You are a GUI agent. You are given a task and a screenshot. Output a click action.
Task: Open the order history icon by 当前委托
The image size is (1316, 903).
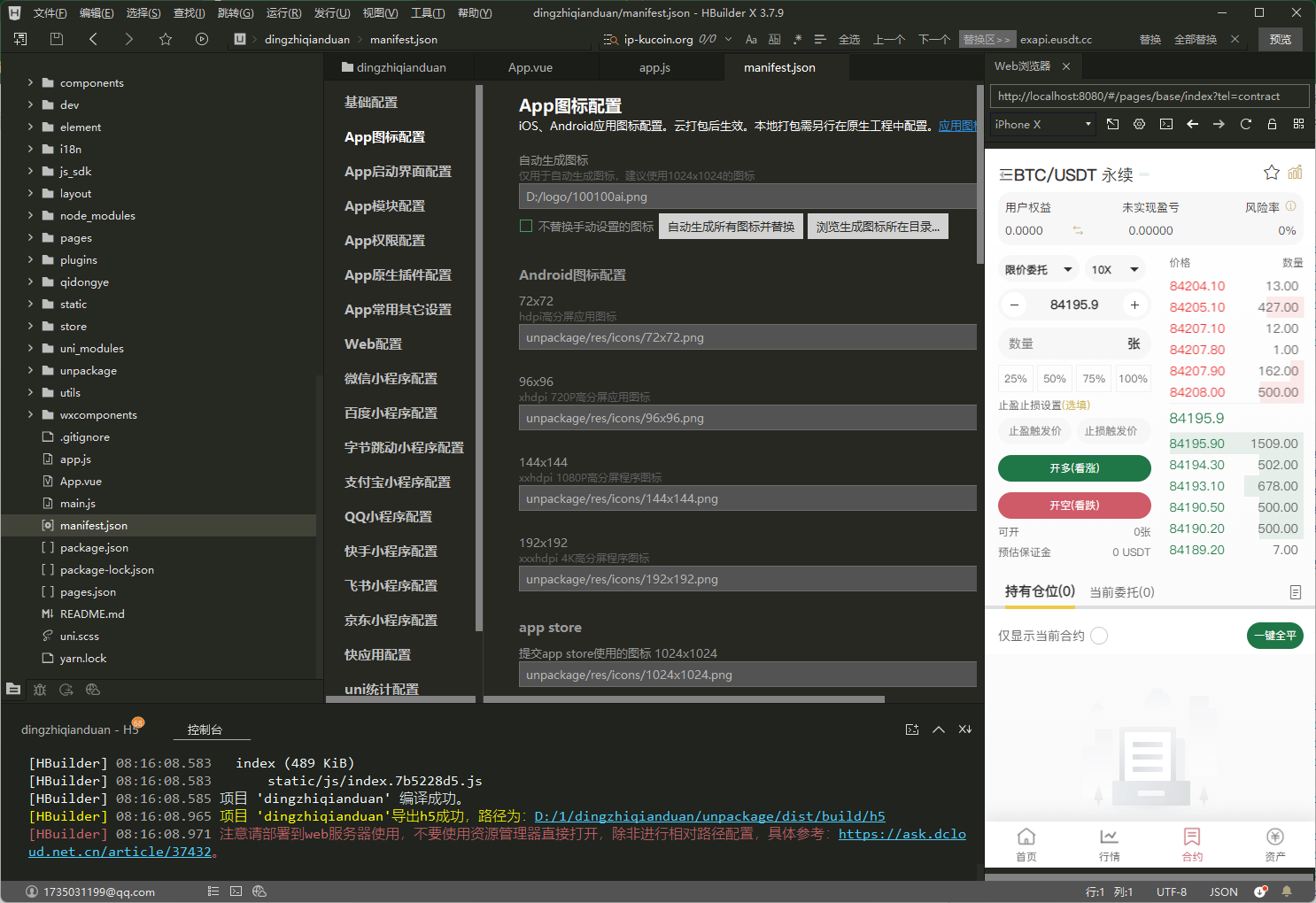pyautogui.click(x=1296, y=592)
